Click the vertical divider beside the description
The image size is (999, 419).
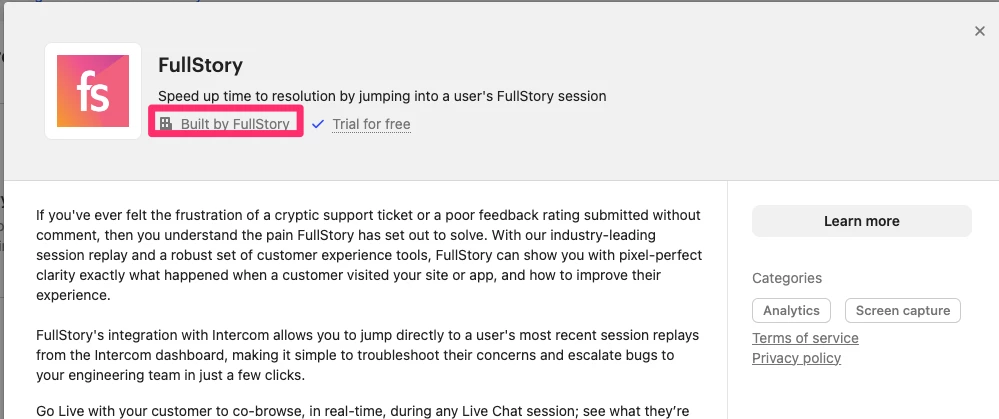[x=727, y=299]
